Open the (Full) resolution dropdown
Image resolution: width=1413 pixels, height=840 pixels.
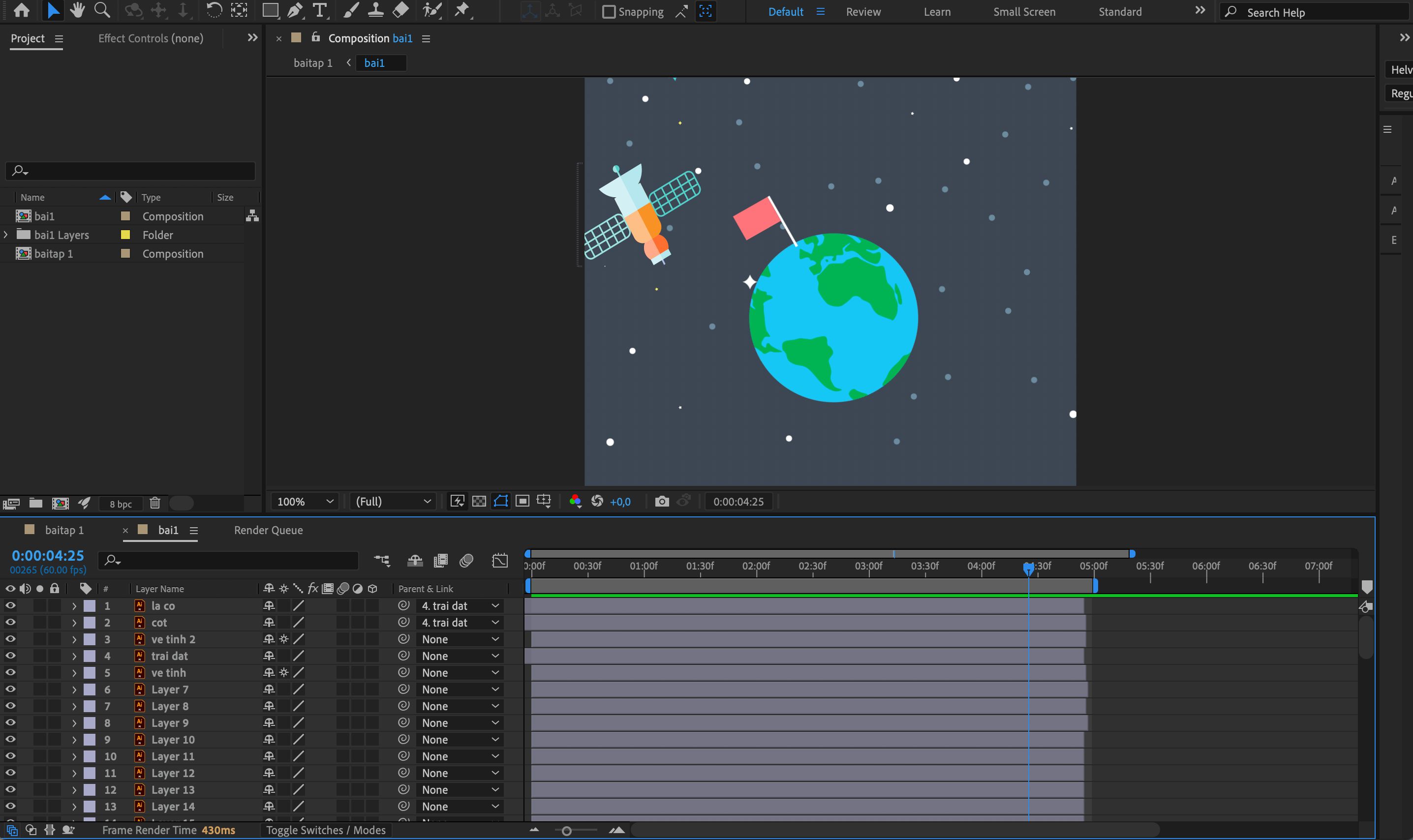pos(393,502)
